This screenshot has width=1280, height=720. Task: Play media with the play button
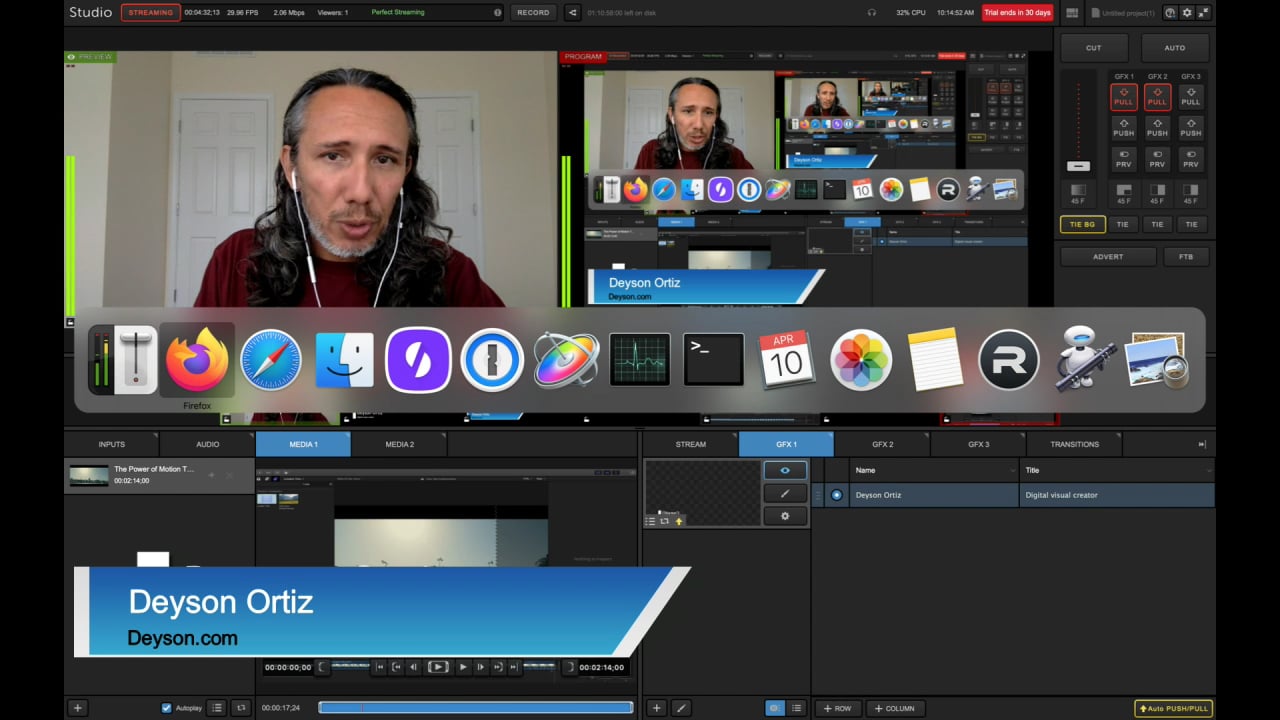[x=462, y=667]
